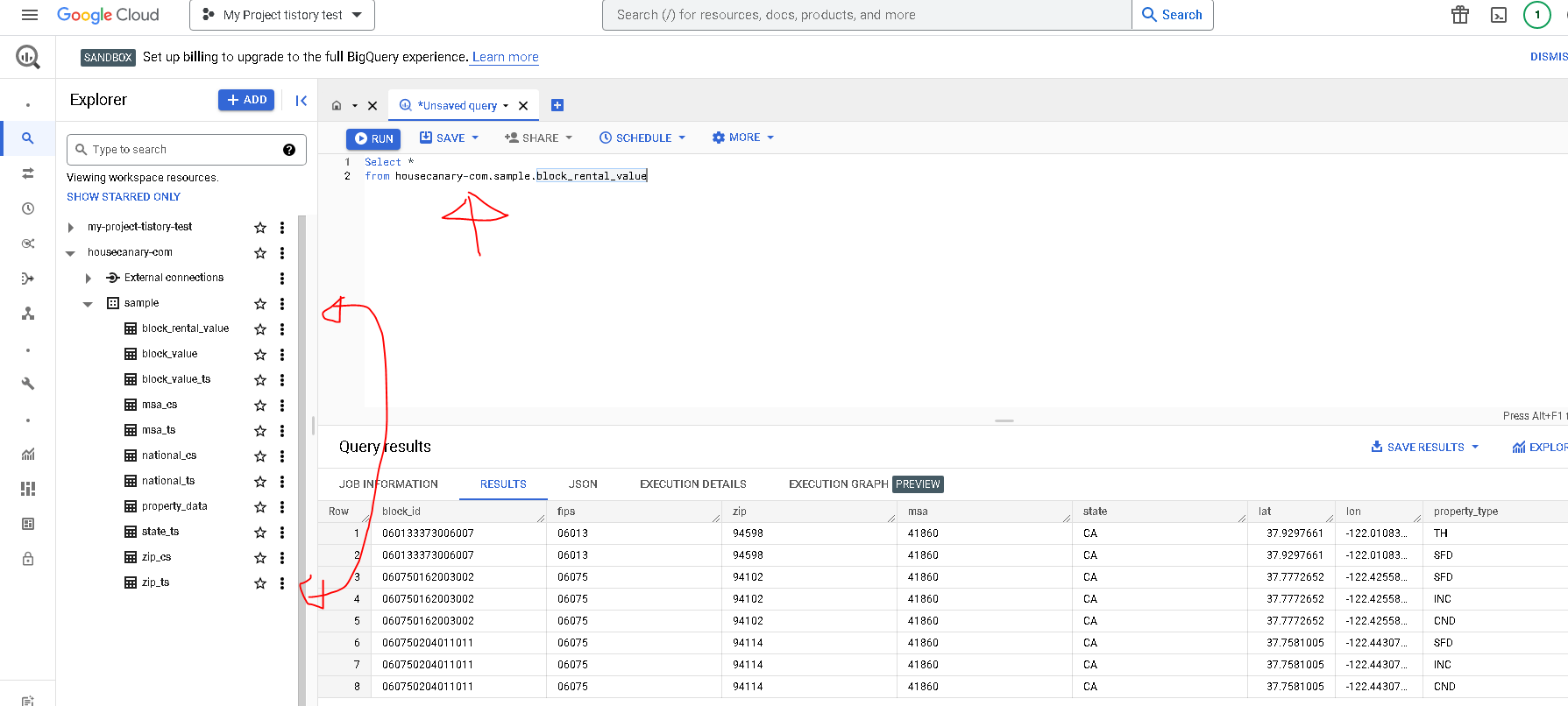Select the msa_ts table
Viewport: 1568px width, 706px height.
point(159,430)
